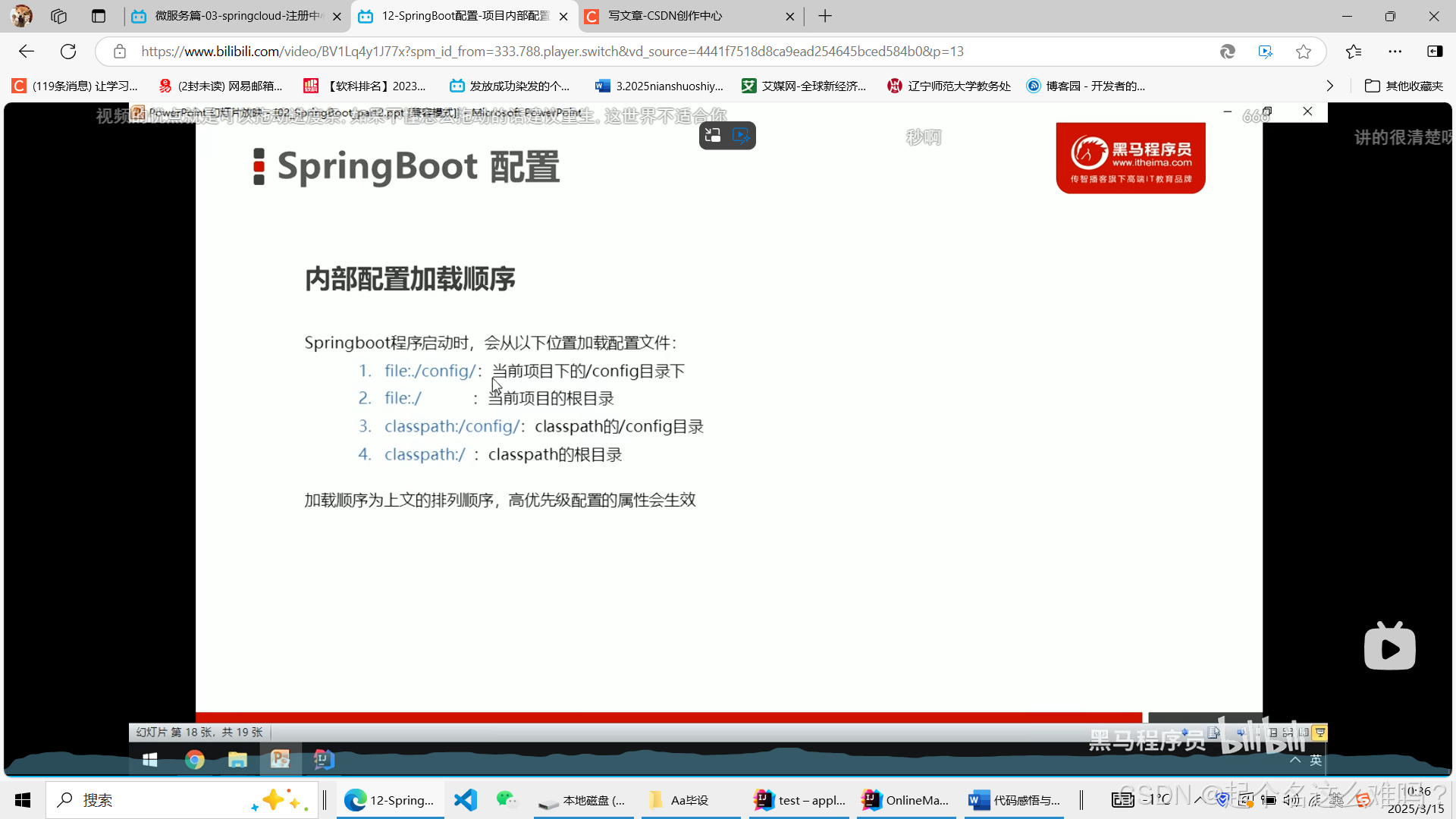Show hidden system tray icons chevron
Image resolution: width=1456 pixels, height=819 pixels.
click(x=1199, y=800)
